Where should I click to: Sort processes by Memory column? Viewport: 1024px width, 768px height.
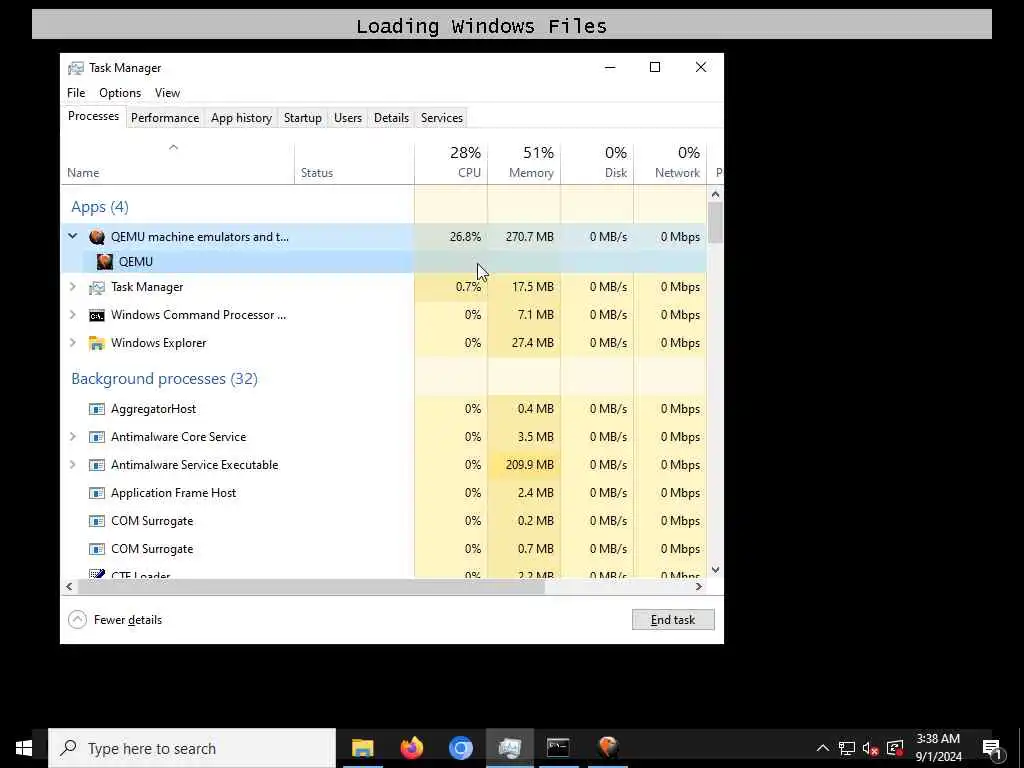click(x=524, y=162)
